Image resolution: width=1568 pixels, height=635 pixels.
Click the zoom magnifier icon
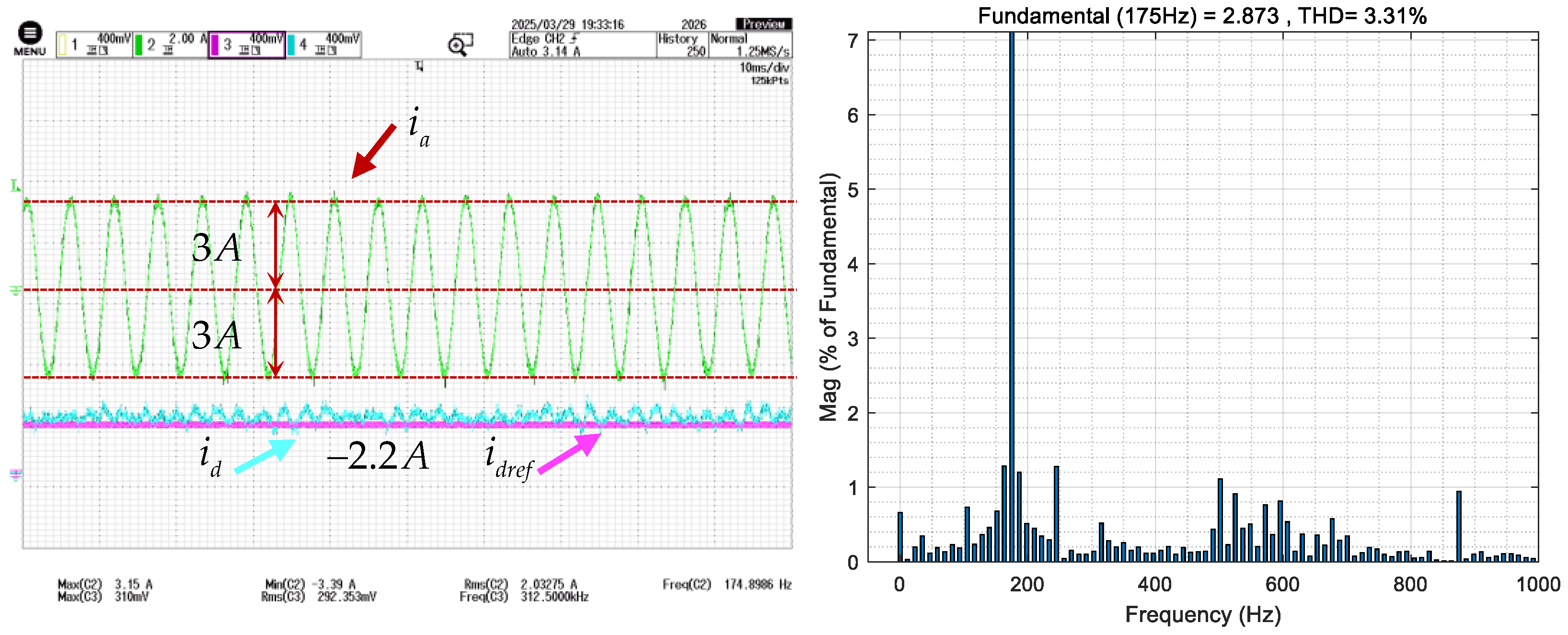460,45
